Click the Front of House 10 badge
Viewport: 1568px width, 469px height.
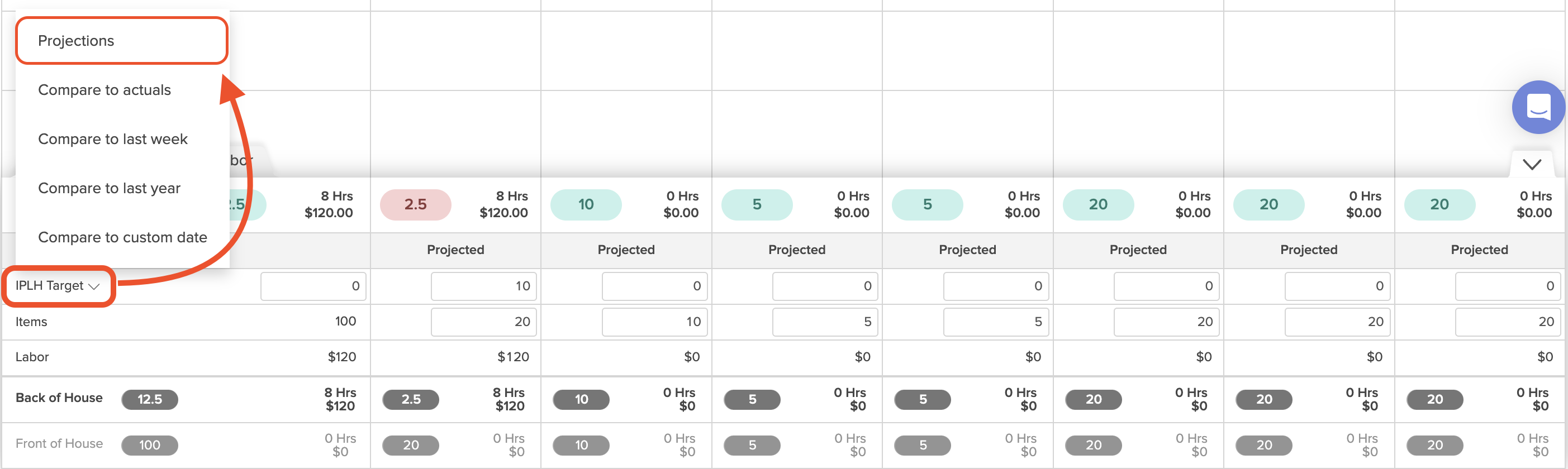(581, 444)
